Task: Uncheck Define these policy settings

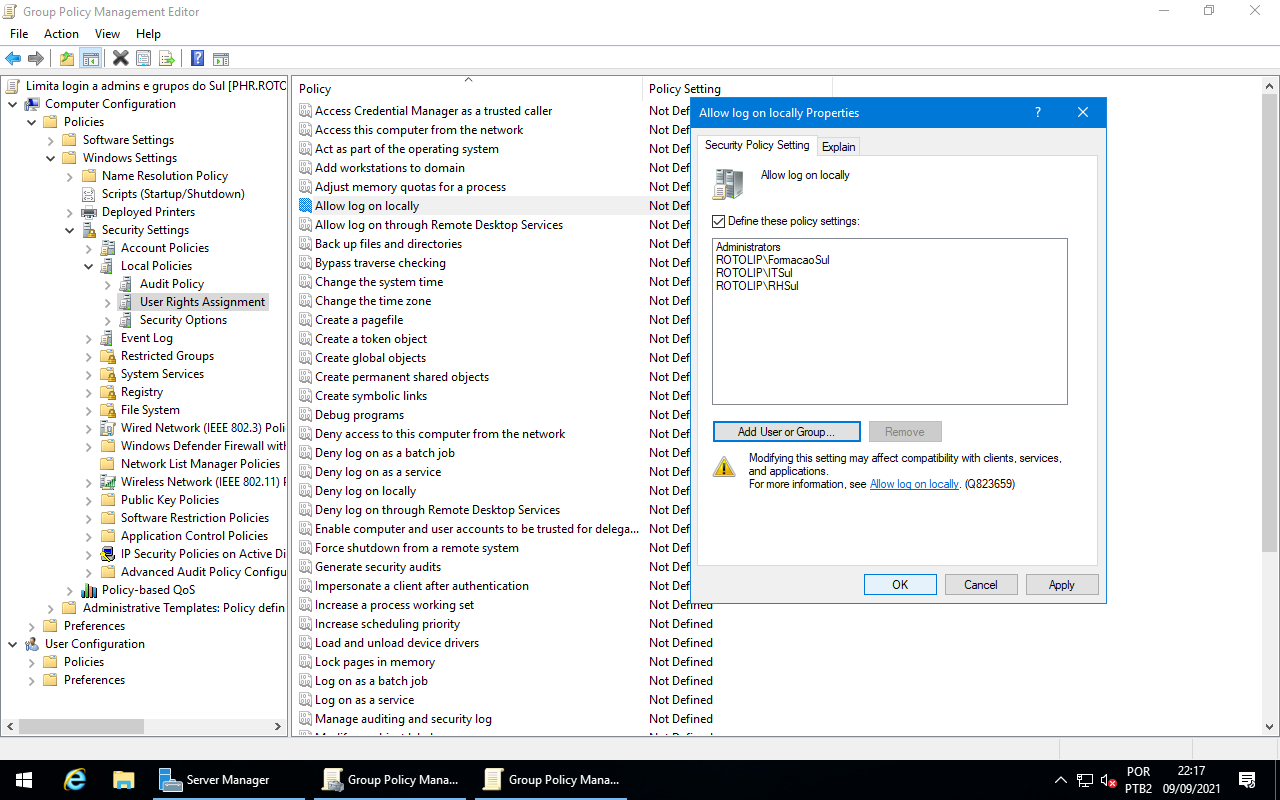Action: (x=719, y=221)
